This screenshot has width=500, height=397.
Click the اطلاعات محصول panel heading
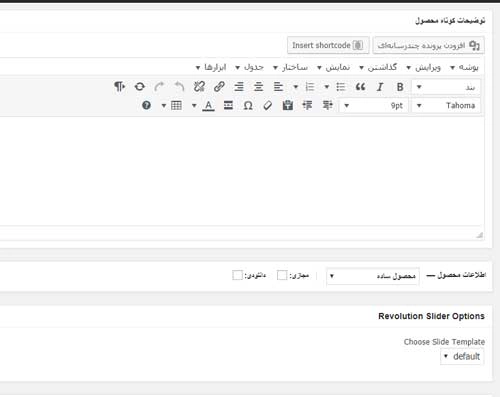[462, 275]
